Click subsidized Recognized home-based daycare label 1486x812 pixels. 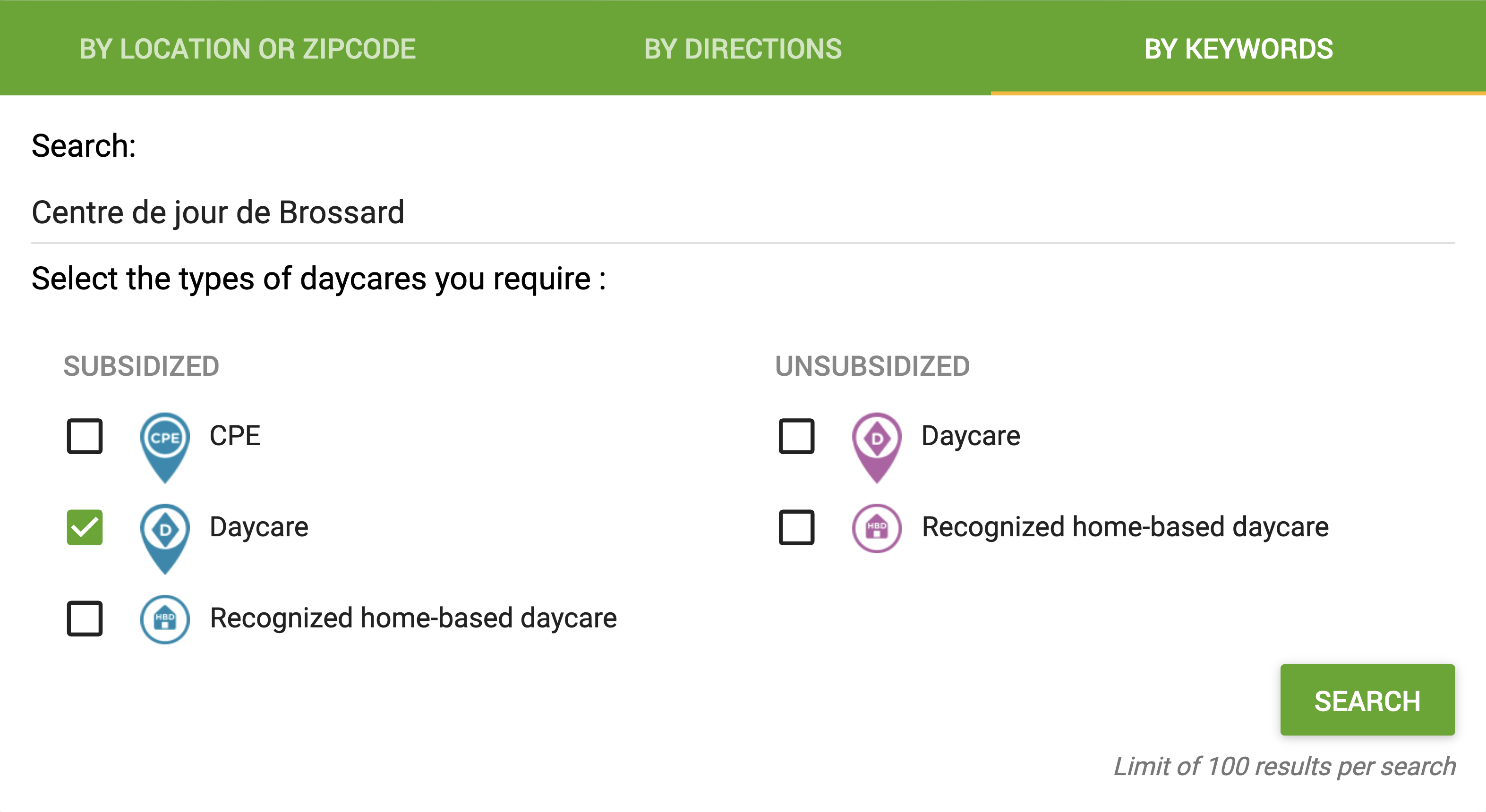pos(413,618)
